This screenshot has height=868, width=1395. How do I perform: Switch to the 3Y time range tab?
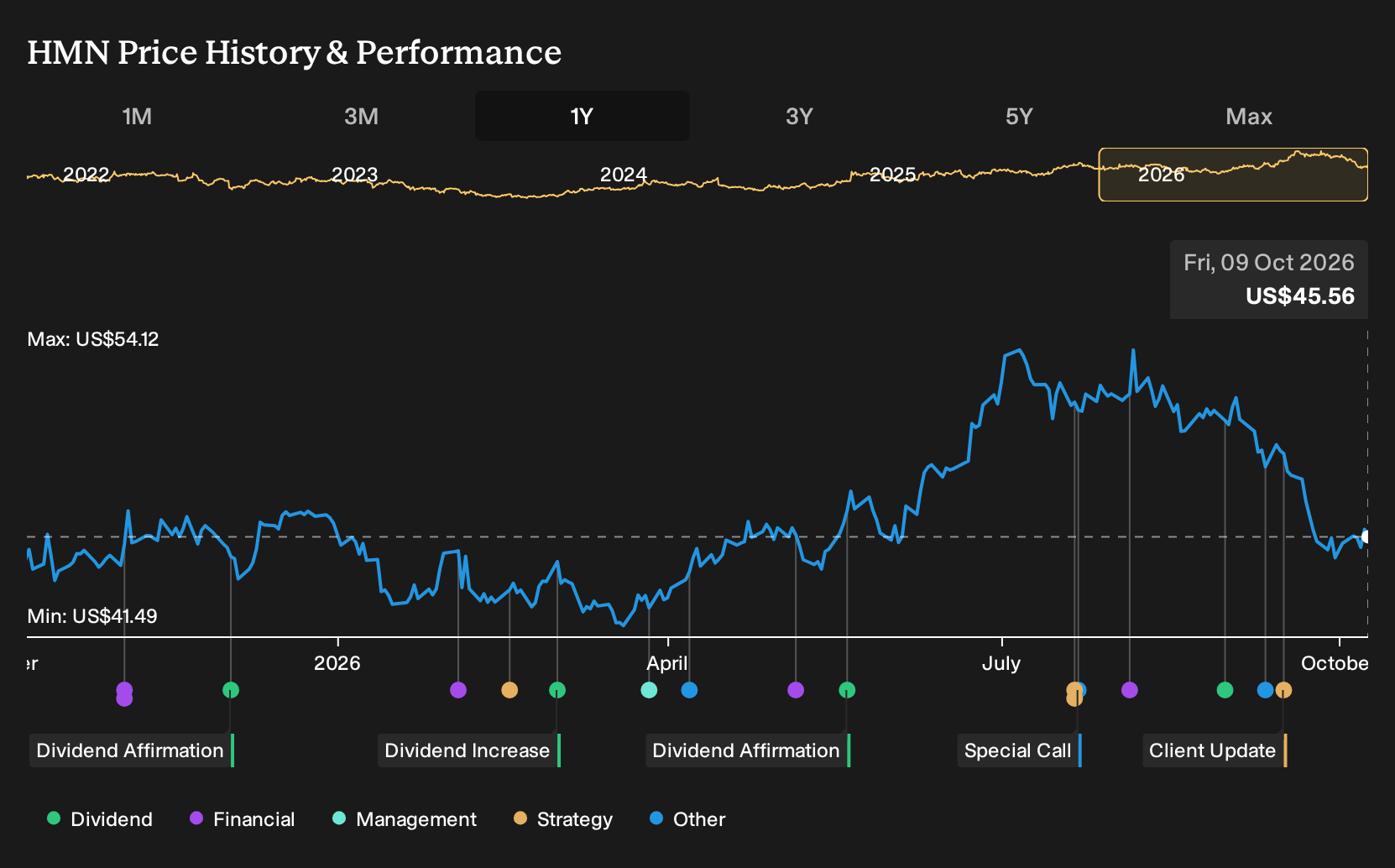[x=799, y=116]
